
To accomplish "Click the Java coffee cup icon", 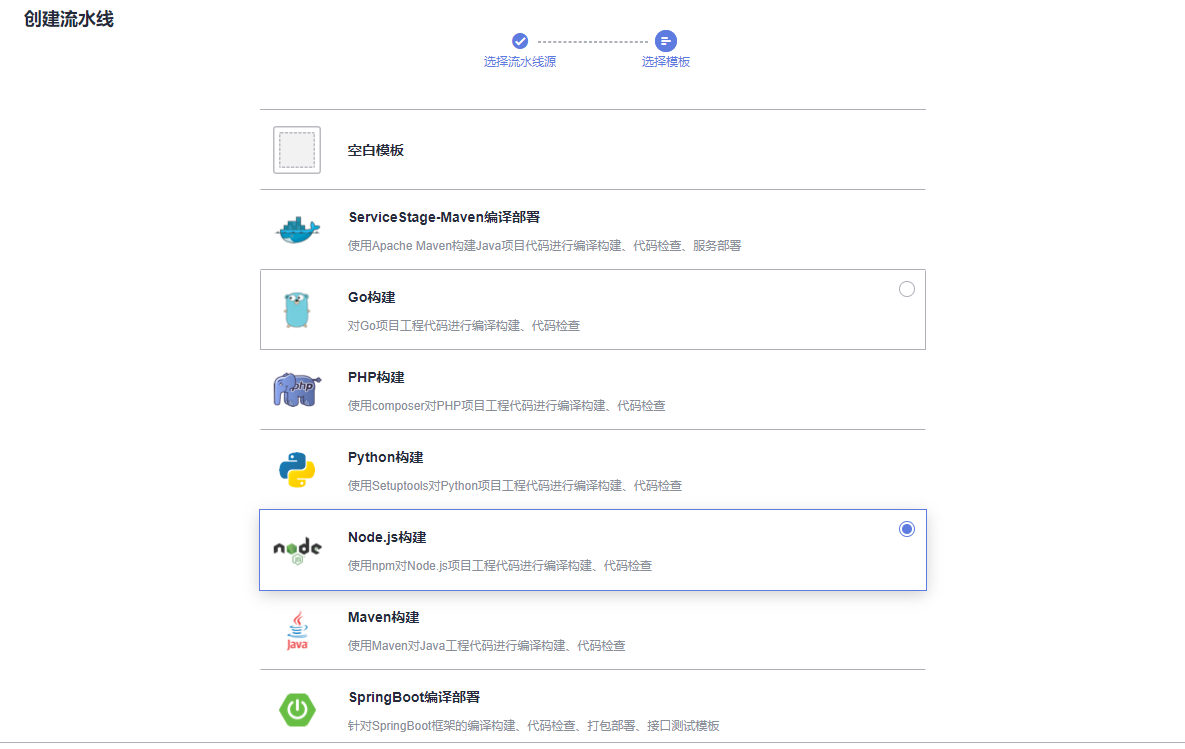I will click(297, 630).
